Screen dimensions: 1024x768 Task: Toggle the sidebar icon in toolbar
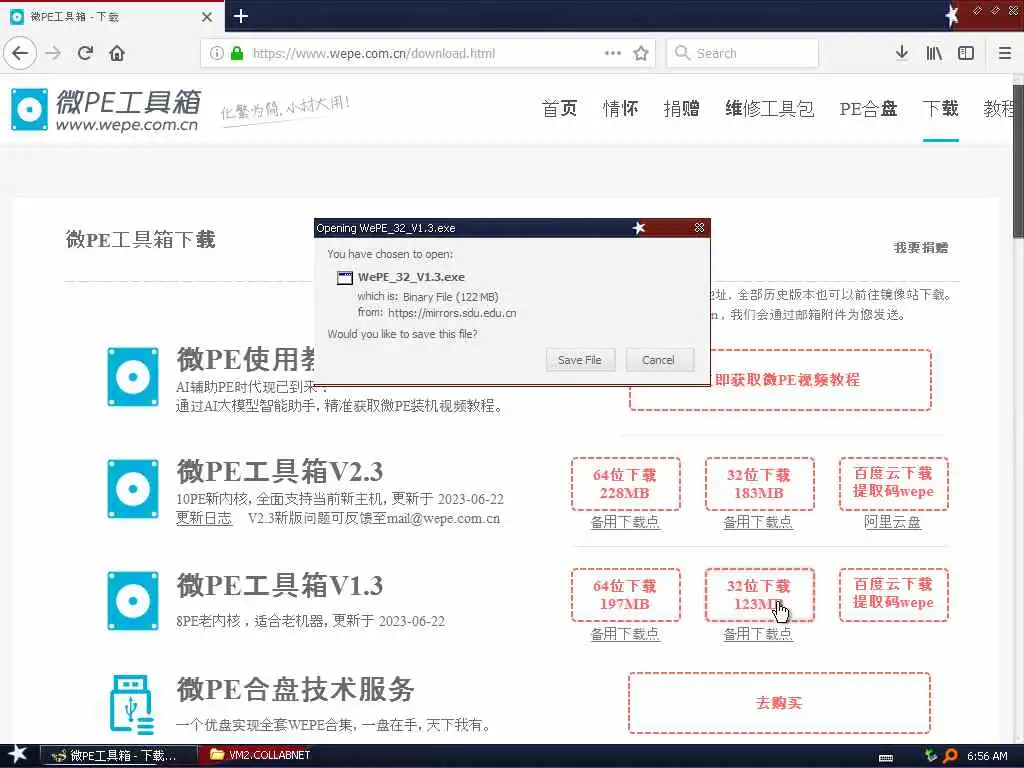966,53
